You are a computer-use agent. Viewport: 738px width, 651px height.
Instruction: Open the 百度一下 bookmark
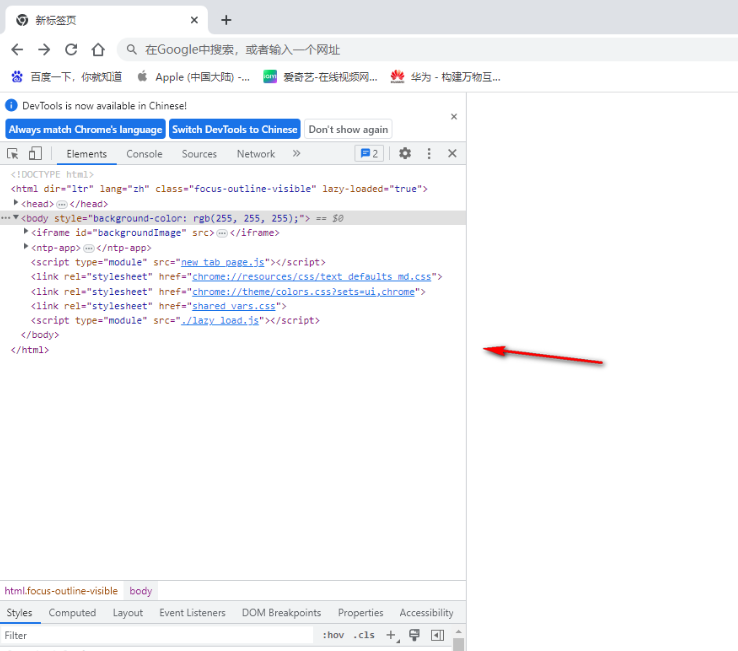coord(66,77)
